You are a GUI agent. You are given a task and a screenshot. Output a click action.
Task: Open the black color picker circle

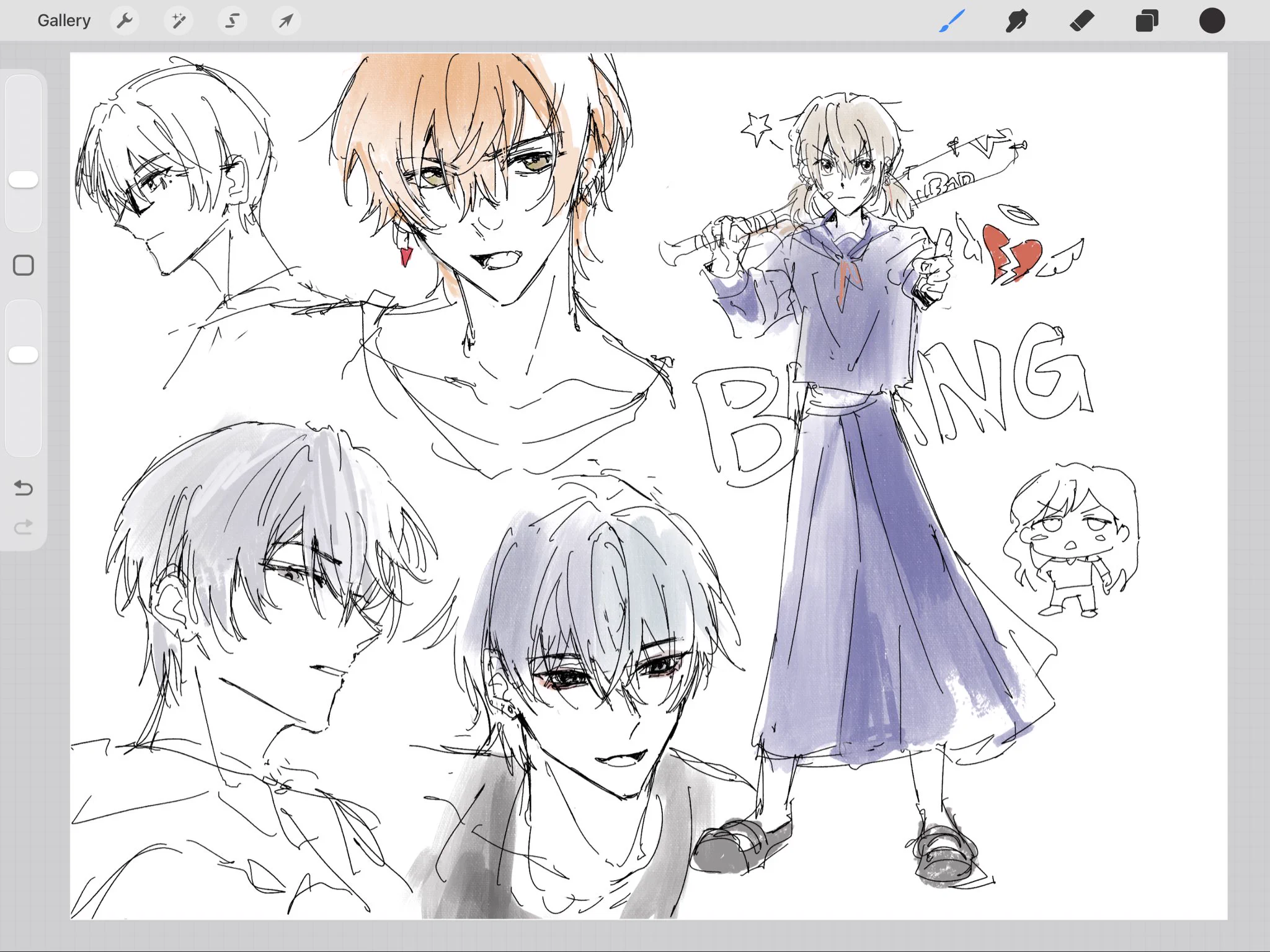click(1212, 20)
